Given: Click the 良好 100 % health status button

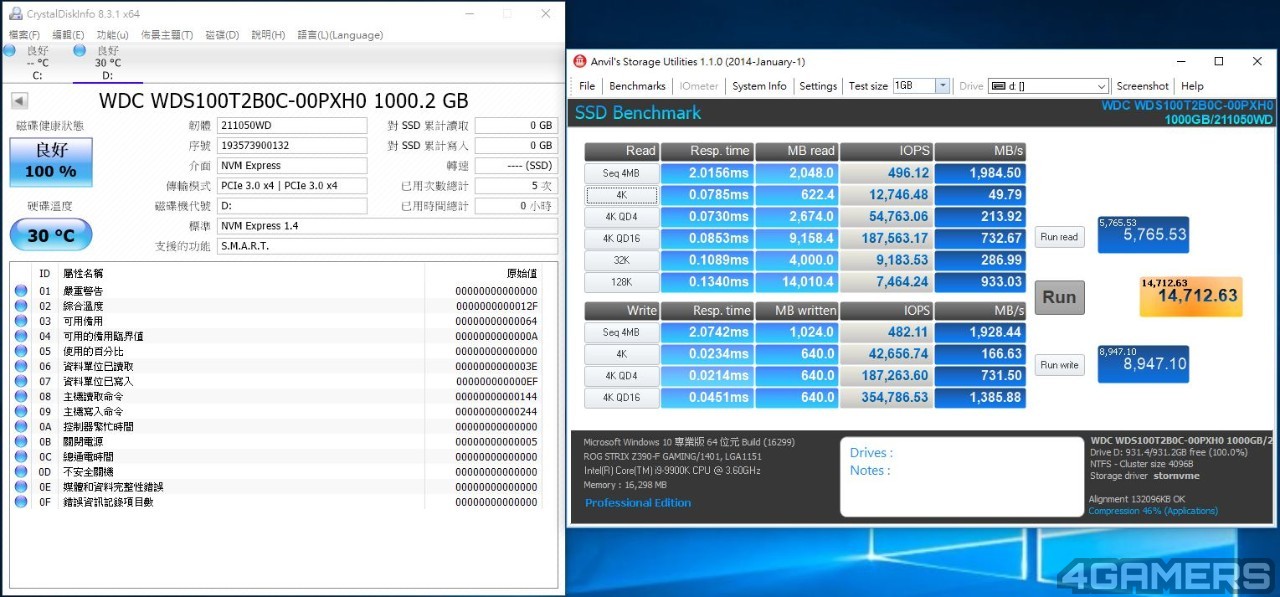Looking at the screenshot, I should coord(51,161).
